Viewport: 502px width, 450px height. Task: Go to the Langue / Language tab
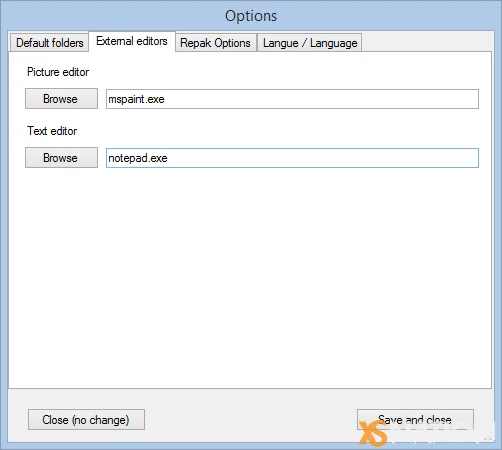click(310, 43)
